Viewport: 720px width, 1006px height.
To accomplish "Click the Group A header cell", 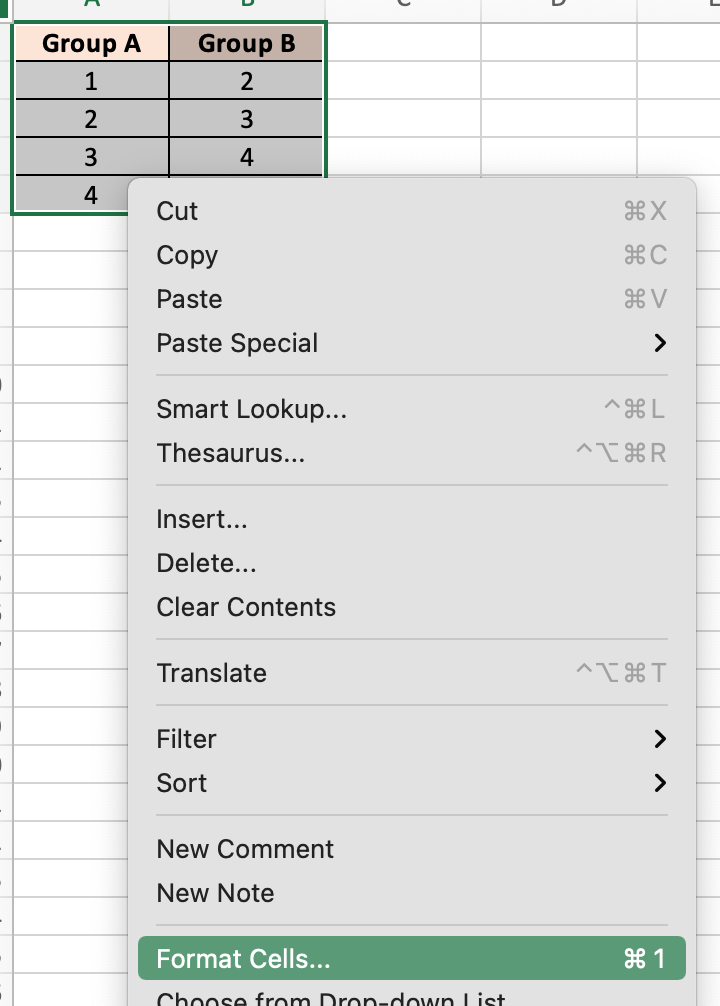I will pos(91,44).
